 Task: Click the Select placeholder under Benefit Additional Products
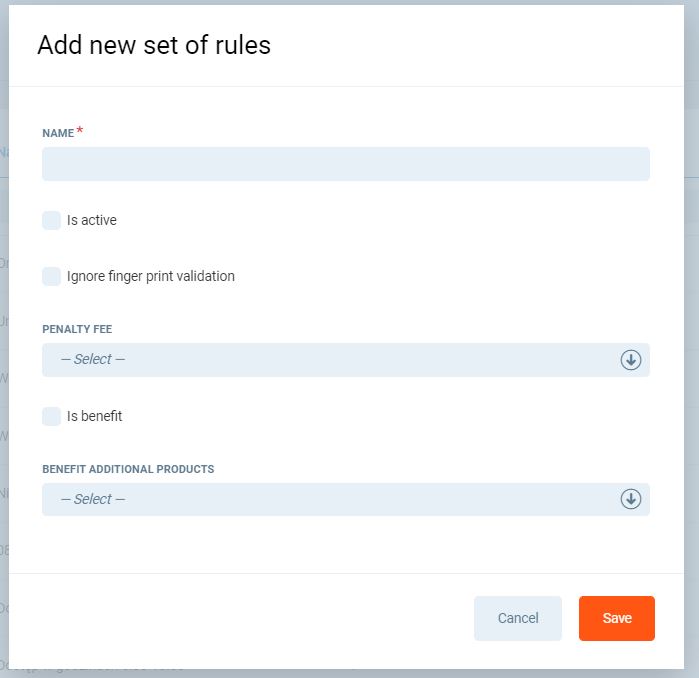(x=93, y=499)
